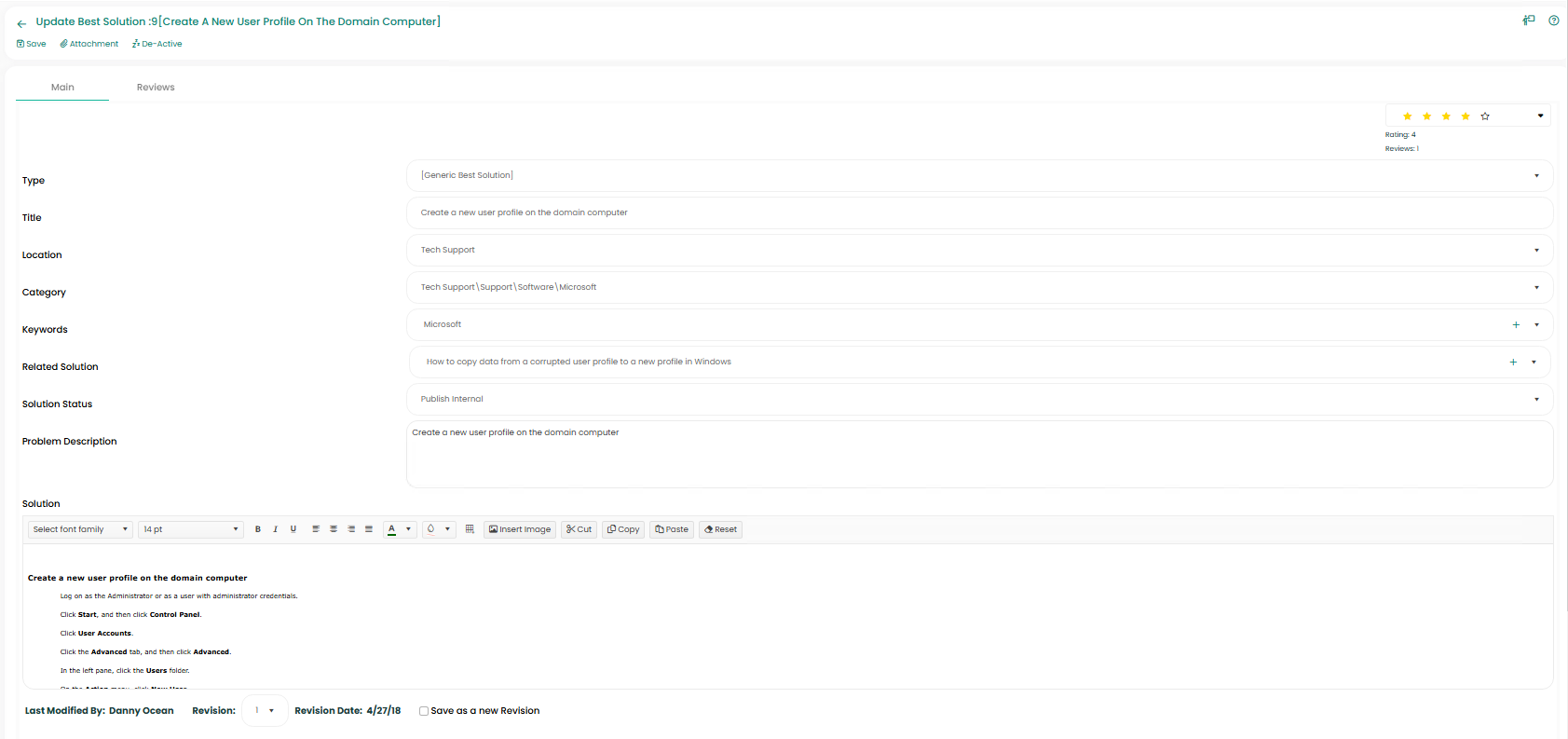Click De-Active to deactivate this solution
This screenshot has height=739, width=1568.
[157, 44]
